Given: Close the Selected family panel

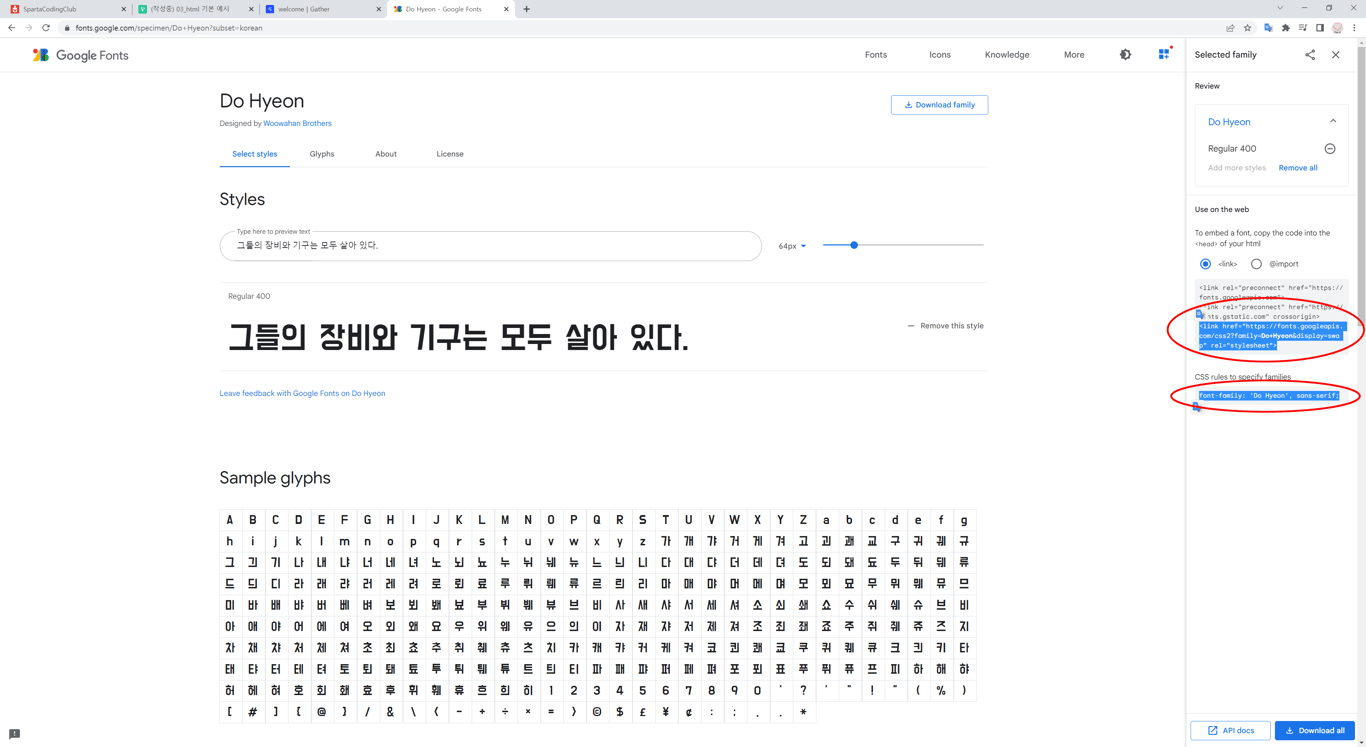Looking at the screenshot, I should 1336,55.
